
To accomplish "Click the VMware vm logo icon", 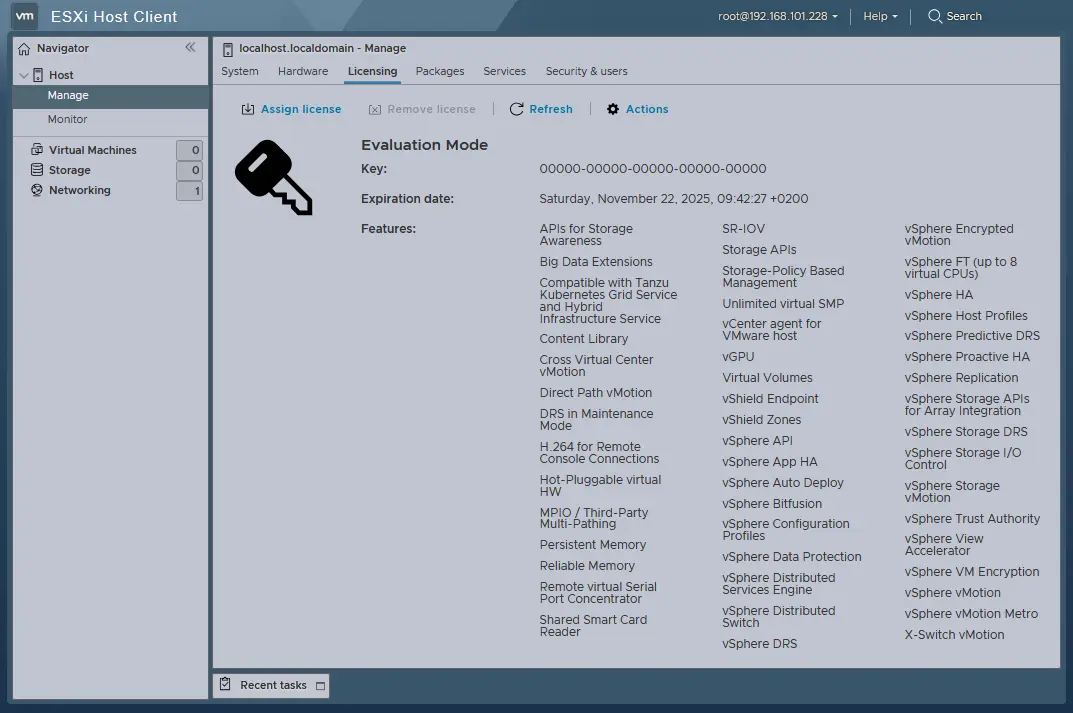I will click(x=25, y=16).
